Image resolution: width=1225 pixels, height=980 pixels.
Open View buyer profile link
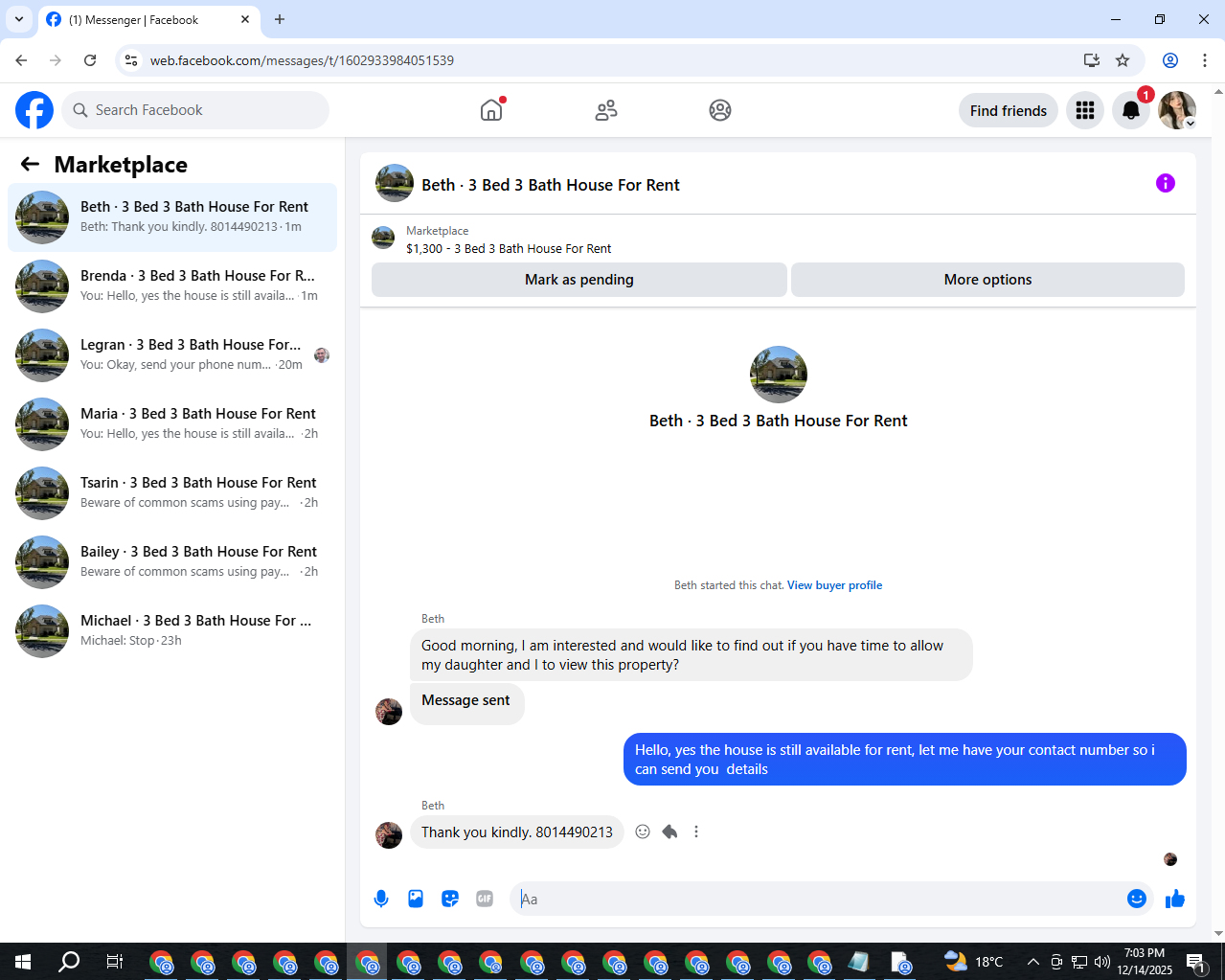pos(834,585)
